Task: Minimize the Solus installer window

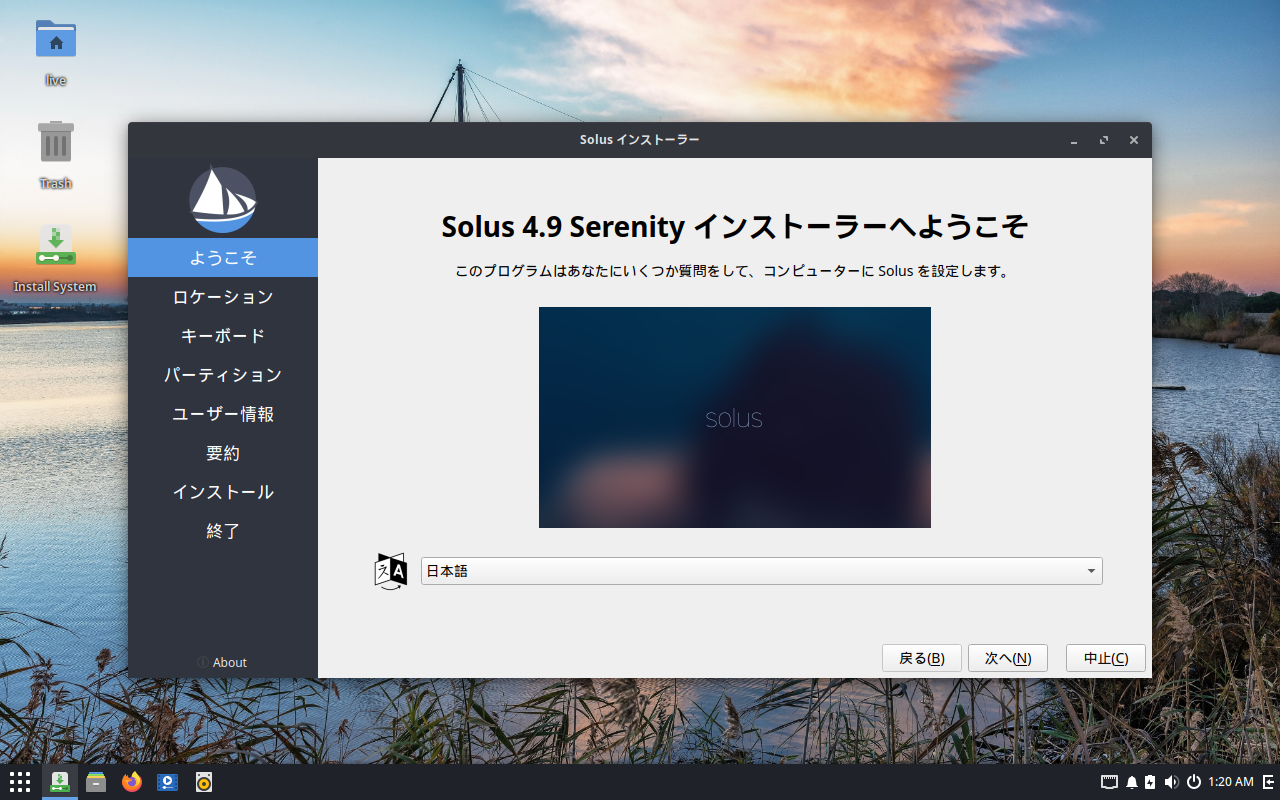Action: tap(1074, 141)
